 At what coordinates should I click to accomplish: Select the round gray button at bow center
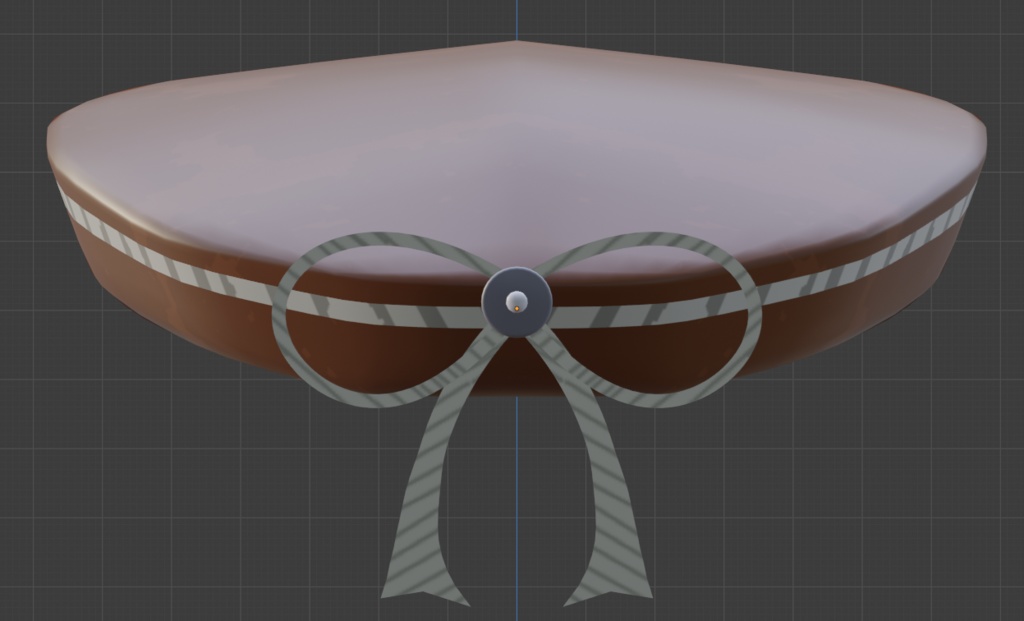coord(517,302)
